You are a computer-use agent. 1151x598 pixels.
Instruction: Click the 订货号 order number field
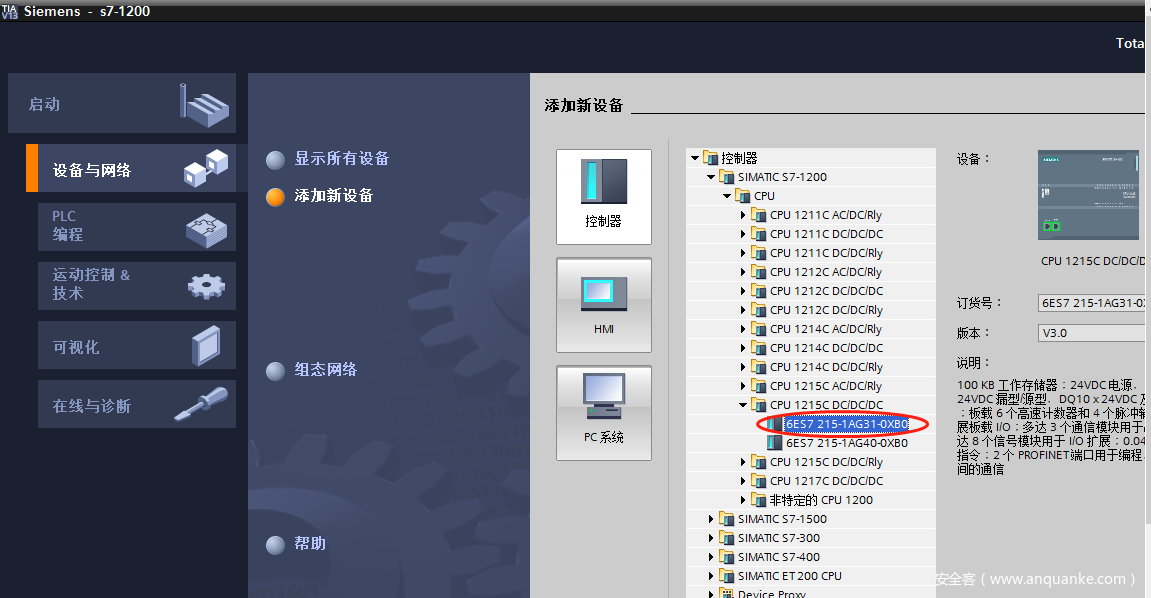pyautogui.click(x=1092, y=302)
